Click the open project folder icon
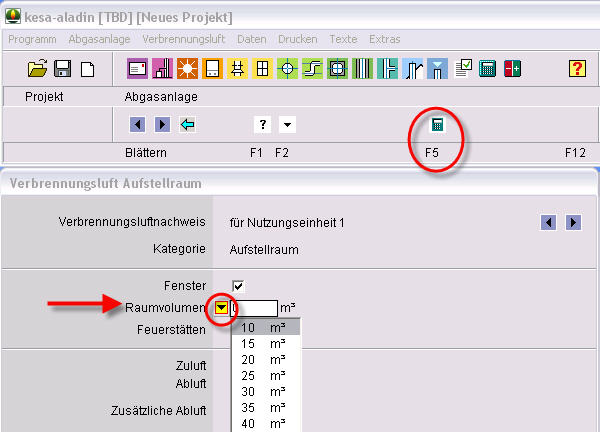Screen dimensions: 600x432 37,69
